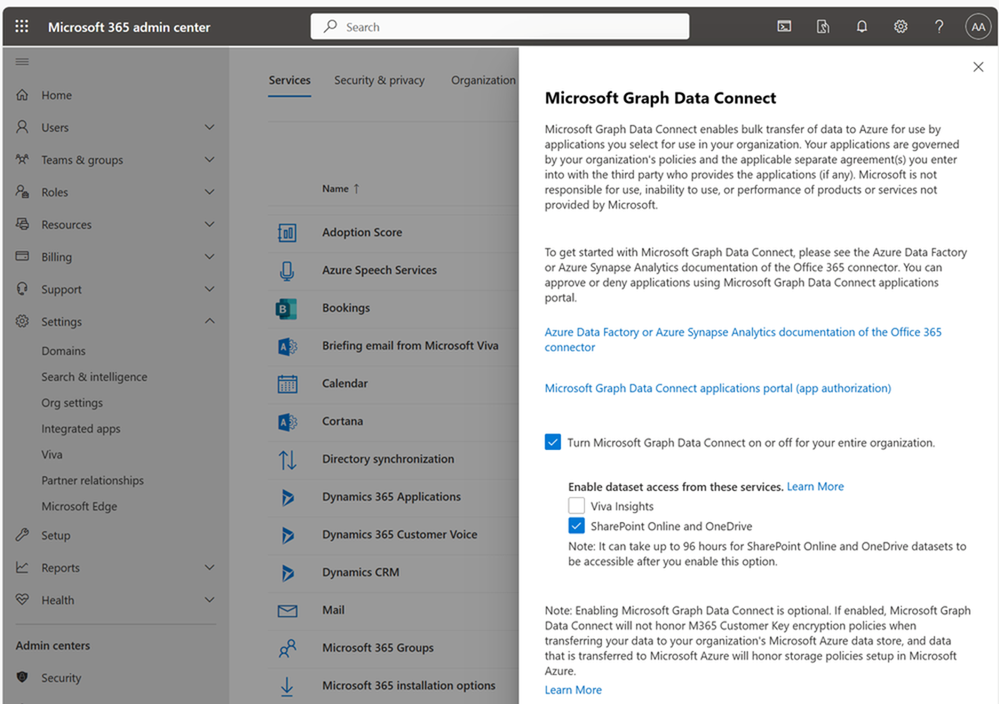Enable the Viva Insights checkbox
This screenshot has height=704, width=999.
tap(576, 506)
